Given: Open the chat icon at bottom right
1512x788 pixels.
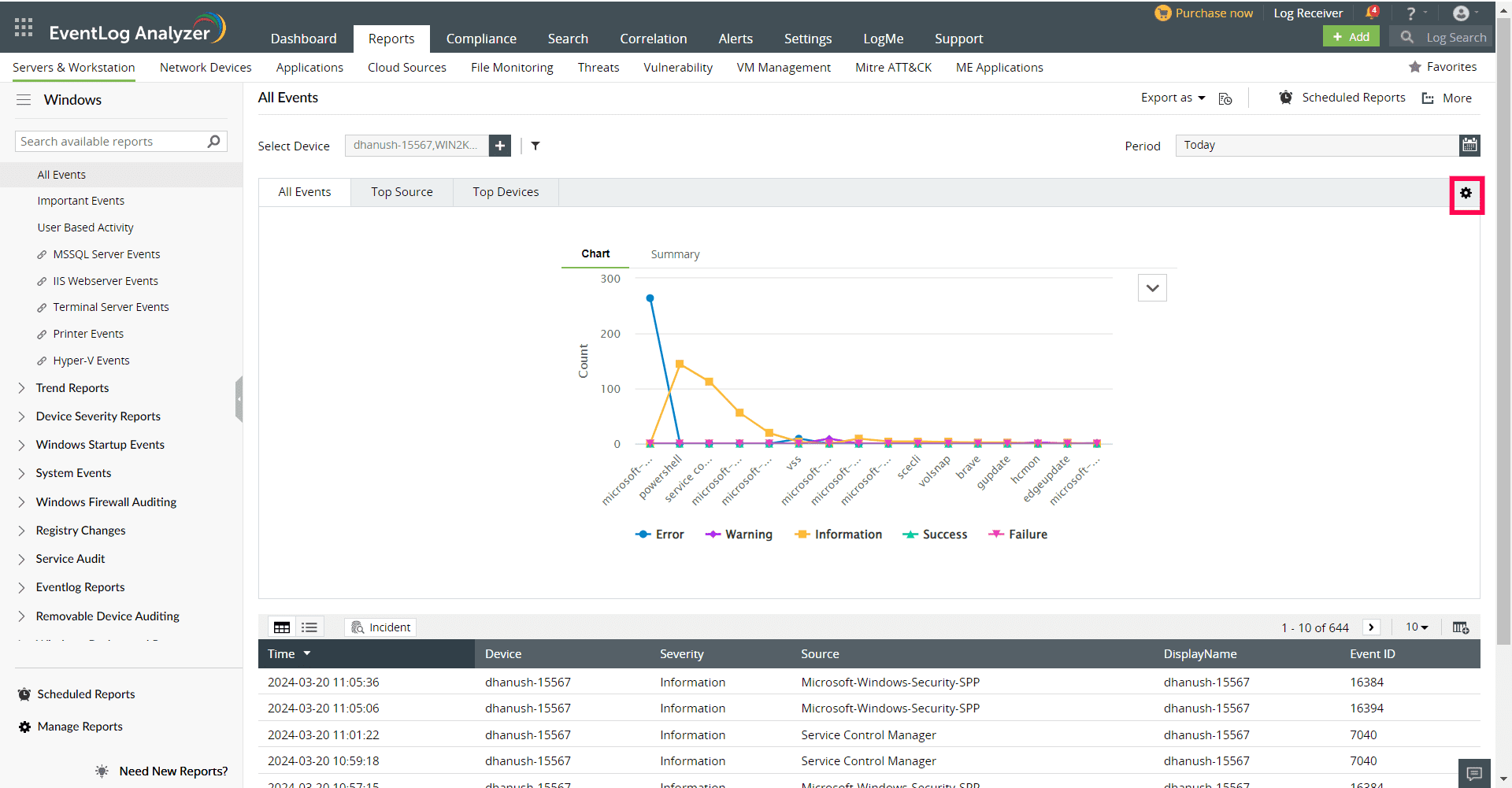Looking at the screenshot, I should point(1474,773).
